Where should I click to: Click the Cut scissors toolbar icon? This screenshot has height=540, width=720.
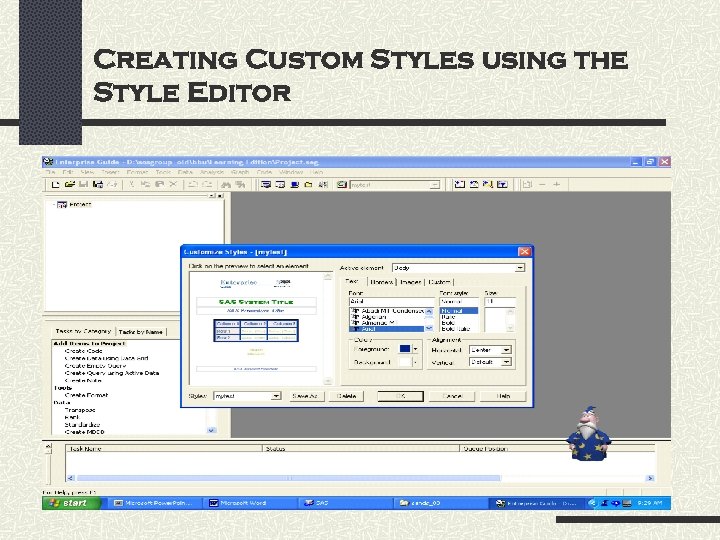pyautogui.click(x=131, y=185)
